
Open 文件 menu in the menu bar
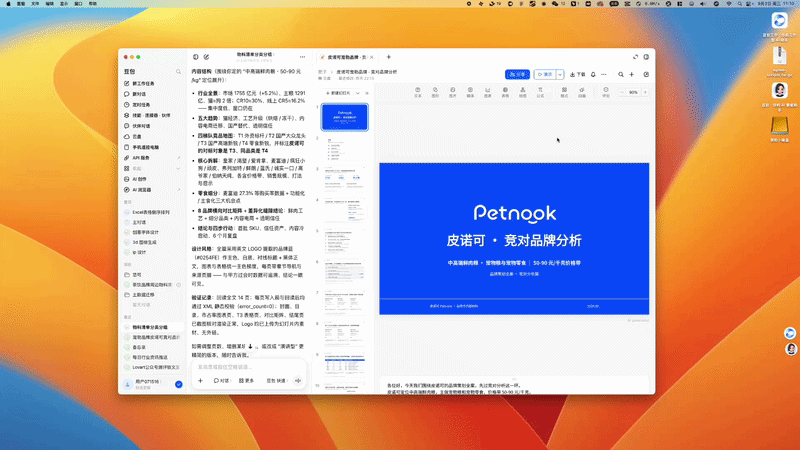[35, 4]
